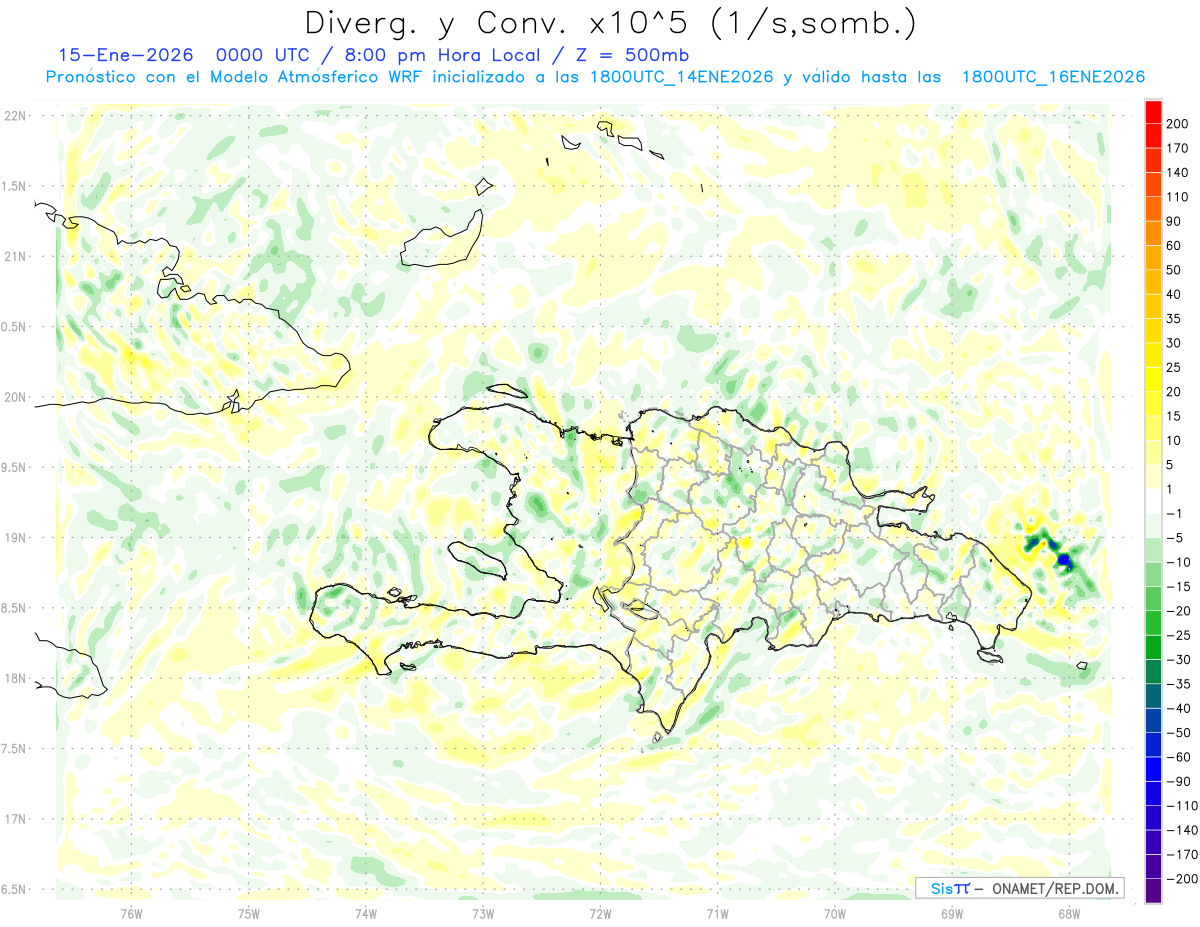The width and height of the screenshot is (1200, 927).
Task: Click the '69W' longitude label
Action: pos(951,914)
